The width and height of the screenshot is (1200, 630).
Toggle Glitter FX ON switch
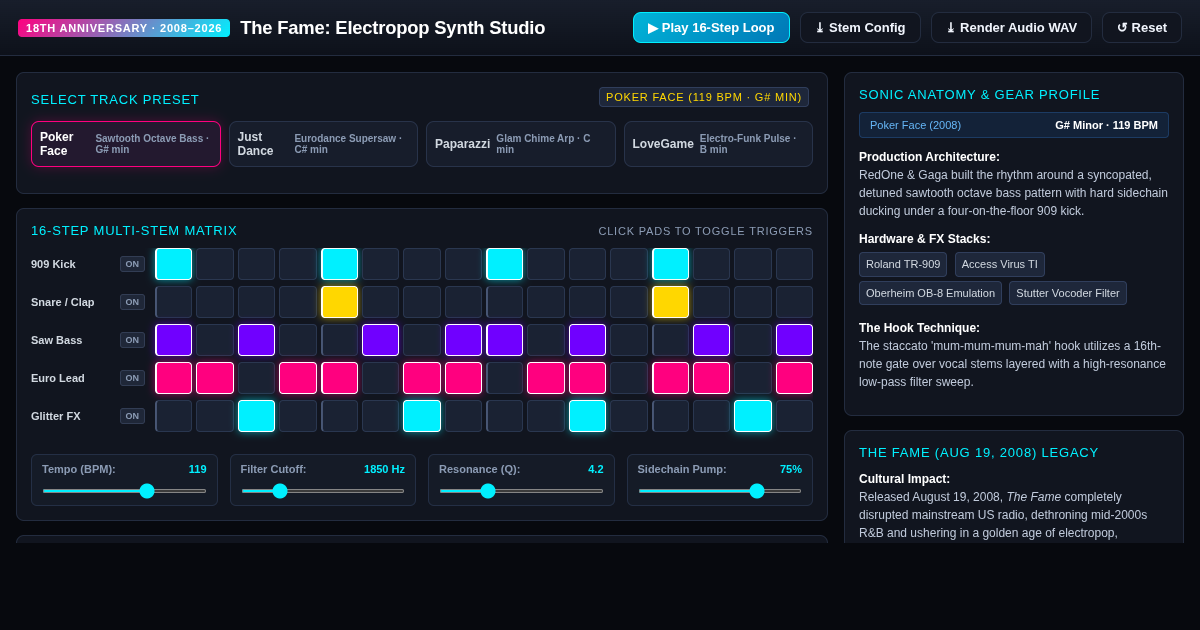pos(132,416)
